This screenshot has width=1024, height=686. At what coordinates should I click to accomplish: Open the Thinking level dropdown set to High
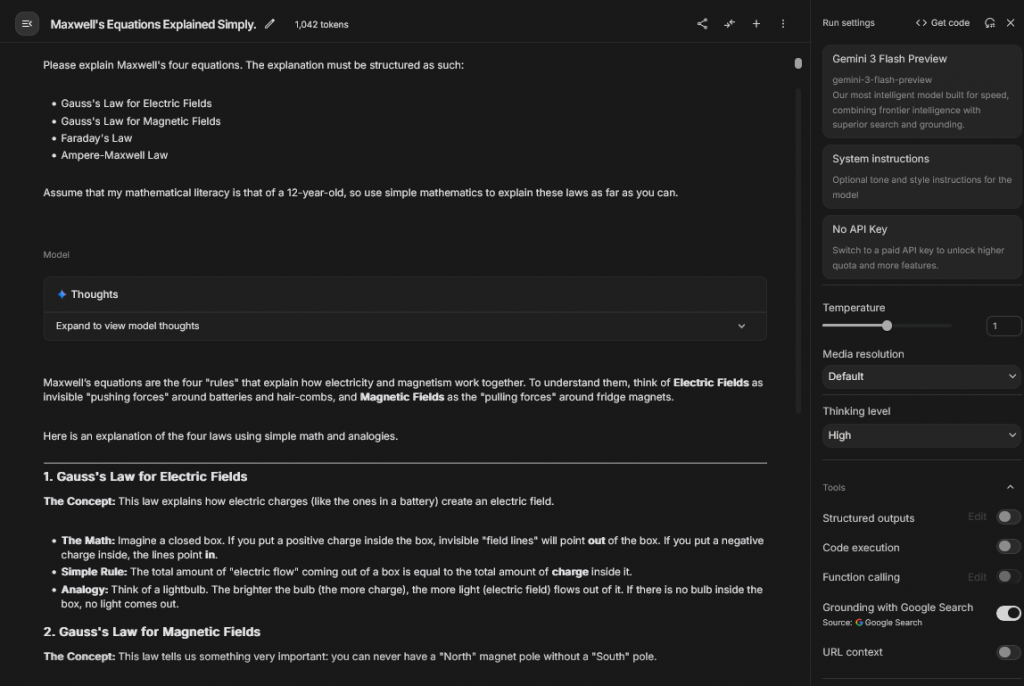point(920,436)
